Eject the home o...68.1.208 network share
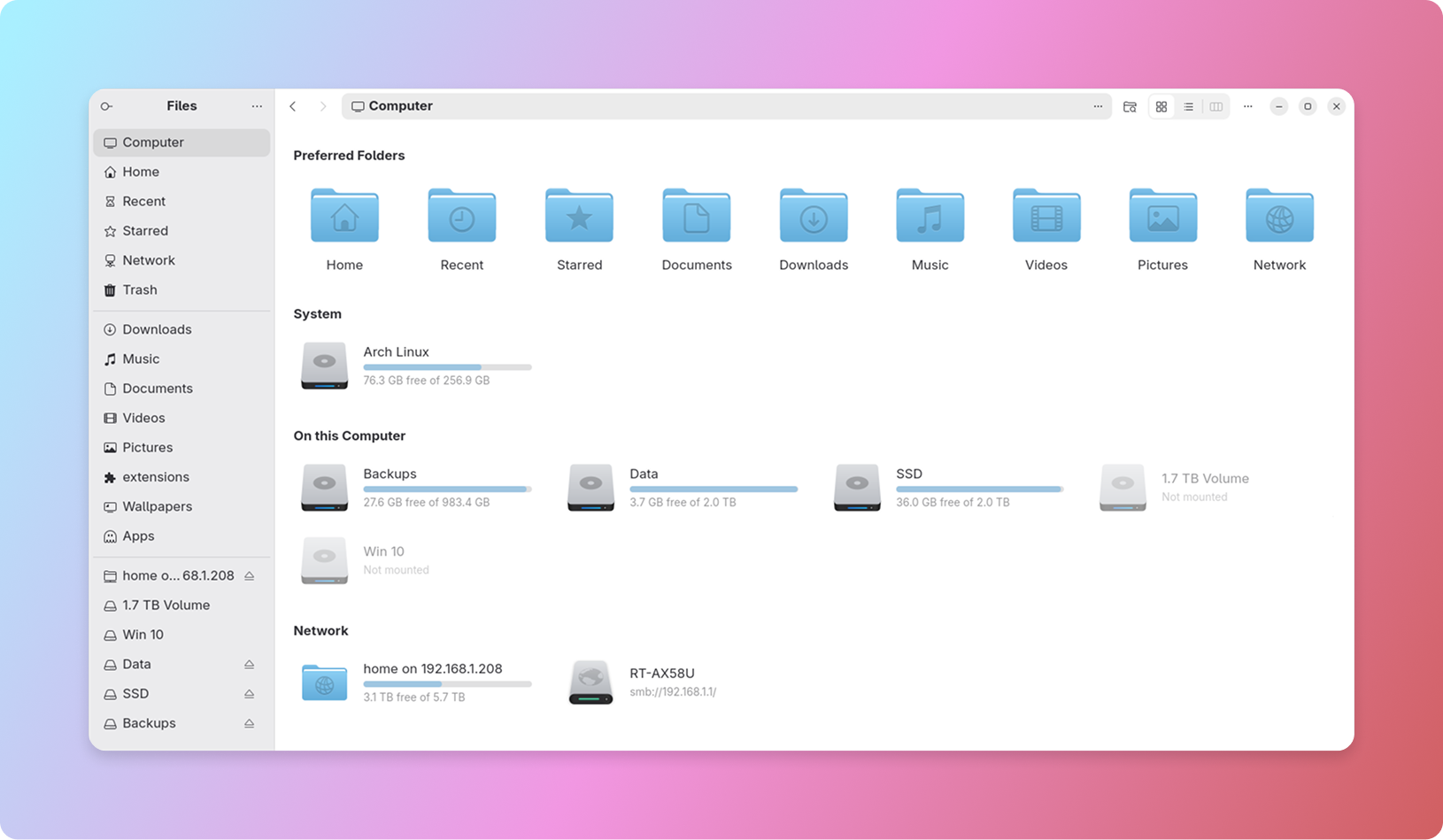1443x840 pixels. [250, 575]
